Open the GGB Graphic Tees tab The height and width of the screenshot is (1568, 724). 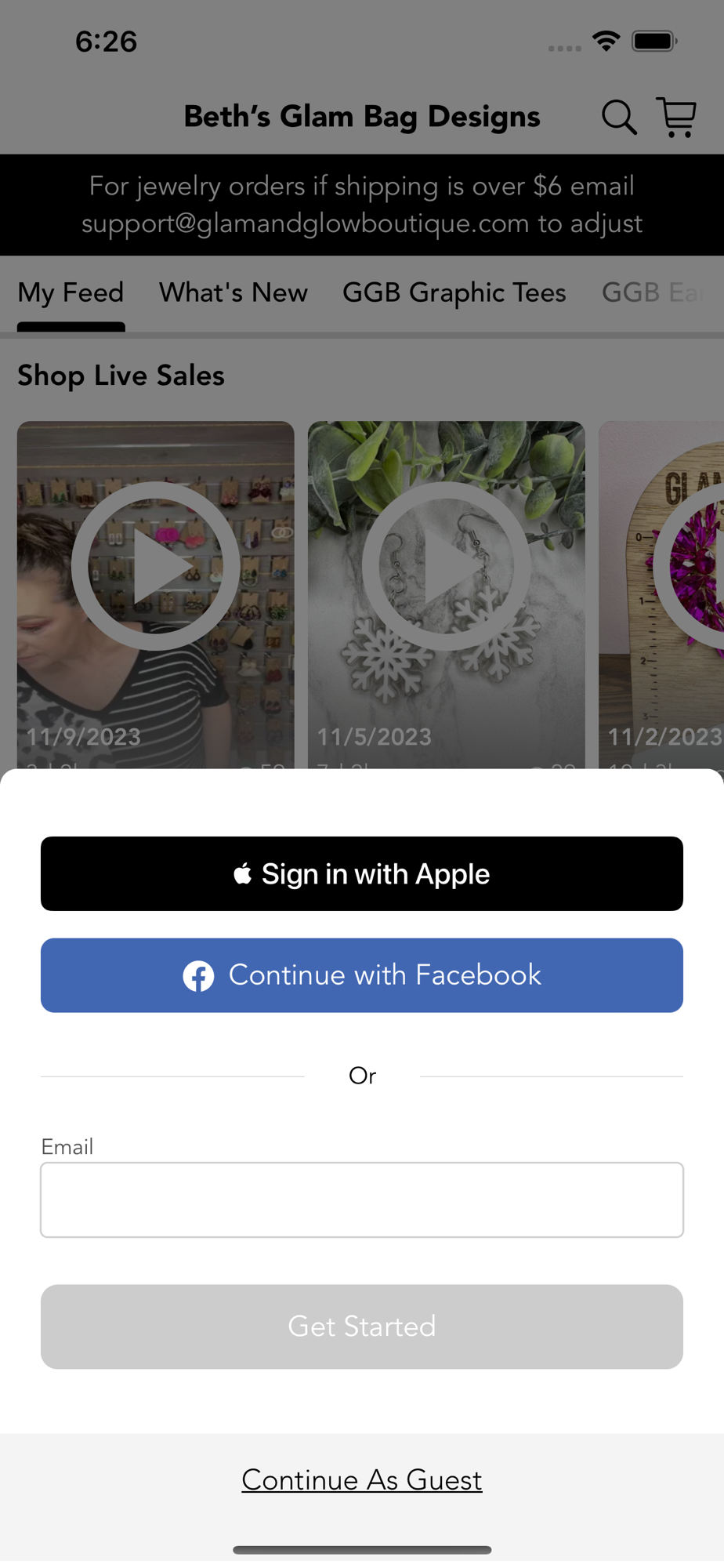(x=454, y=292)
